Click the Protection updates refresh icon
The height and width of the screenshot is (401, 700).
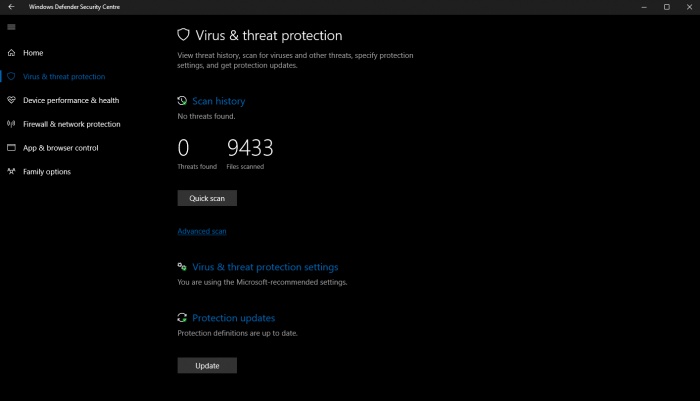coord(182,318)
